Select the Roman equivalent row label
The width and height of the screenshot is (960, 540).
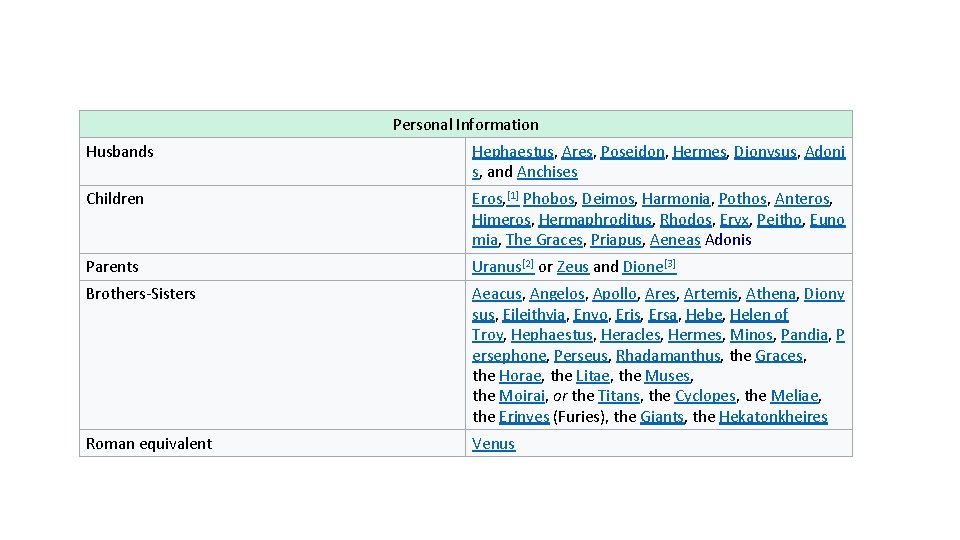(x=149, y=444)
